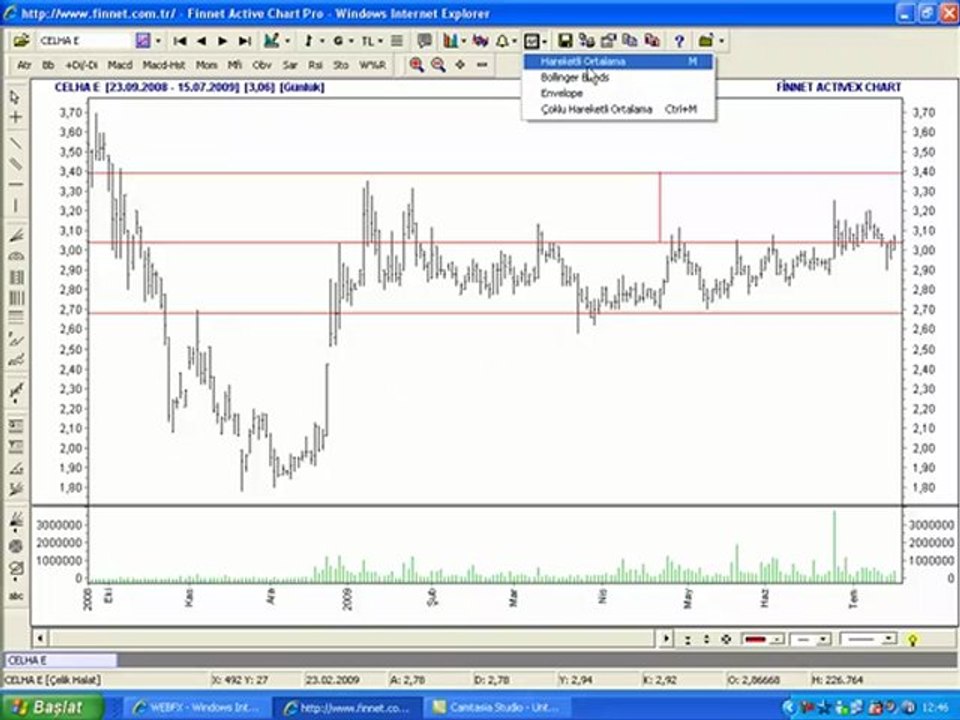960x720 pixels.
Task: Click the zoom in magnifier
Action: [416, 64]
